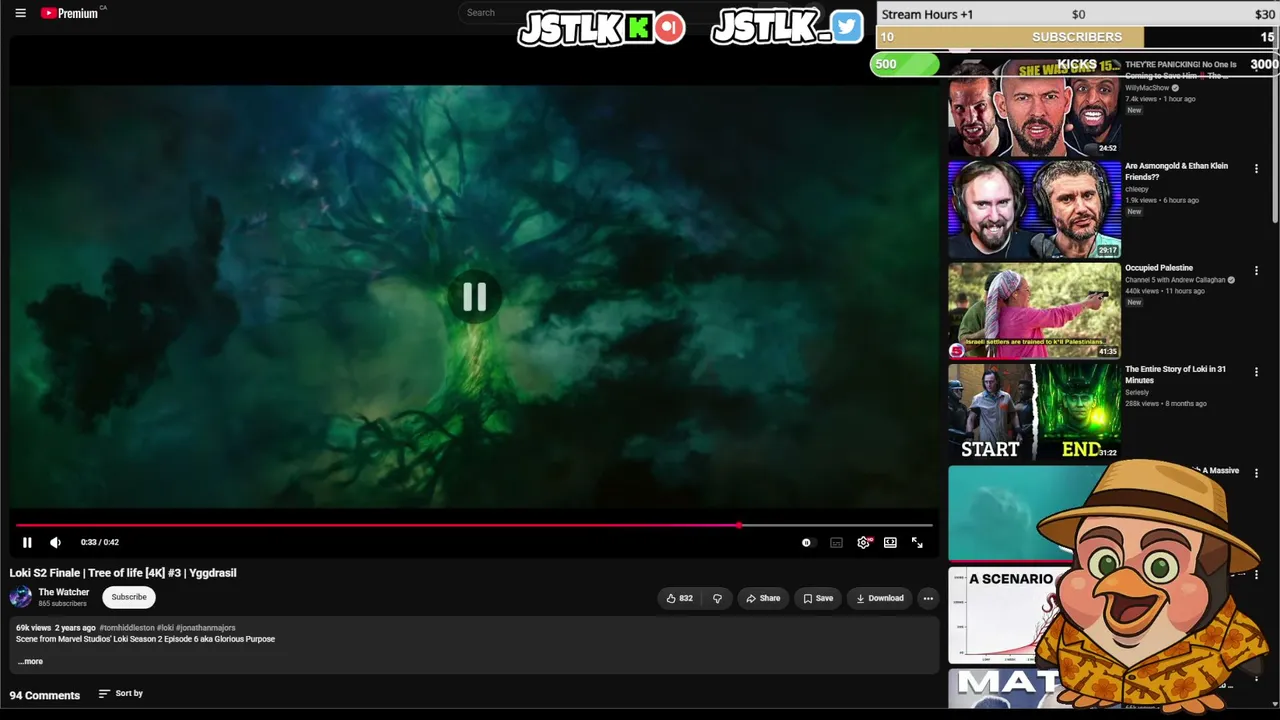Open options menu for Entire Story of Loki
This screenshot has height=720, width=1280.
(1256, 372)
